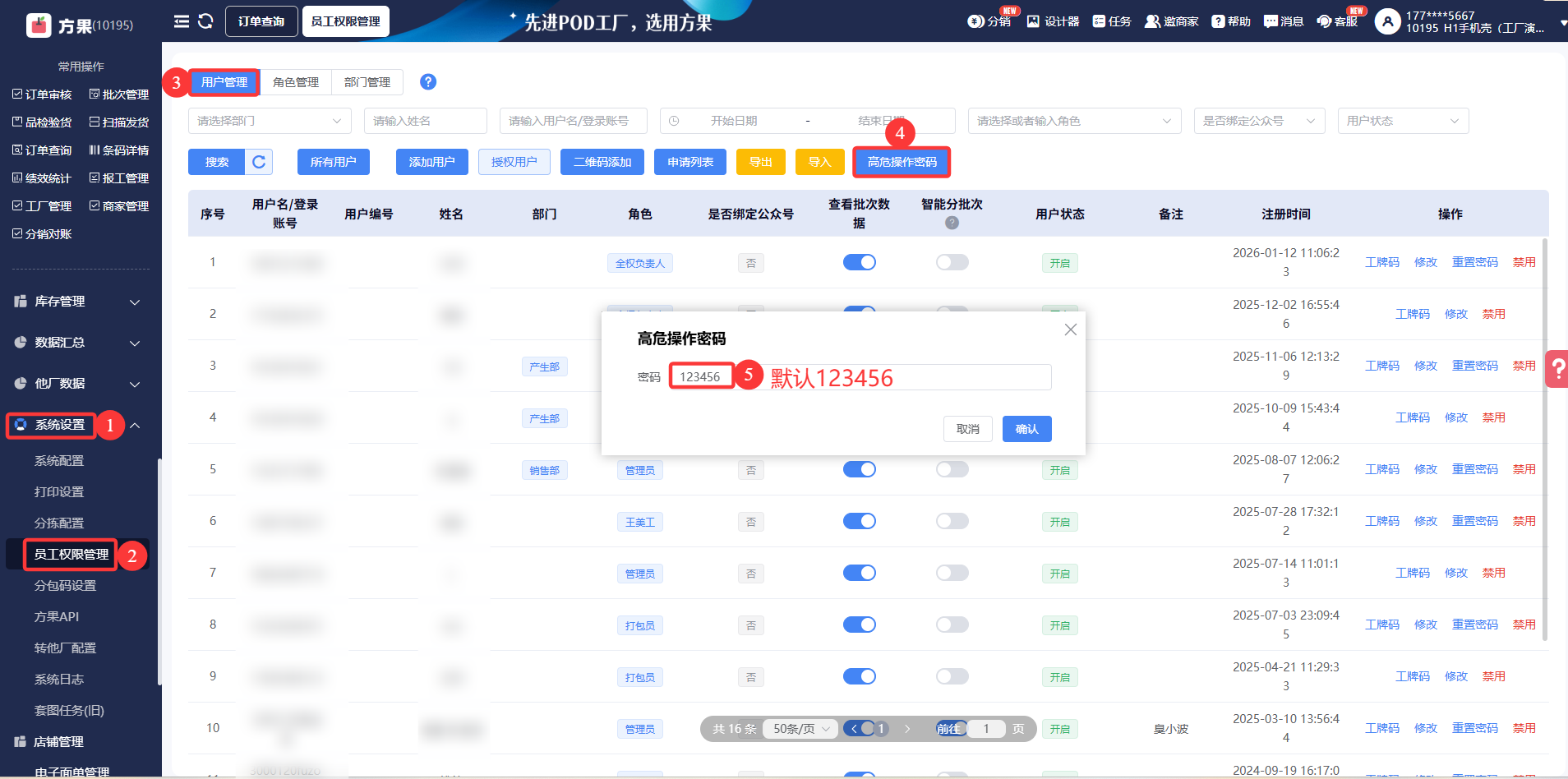The image size is (1568, 779).
Task: Open 工厂管理 shortcut in sidebar
Action: pyautogui.click(x=43, y=206)
